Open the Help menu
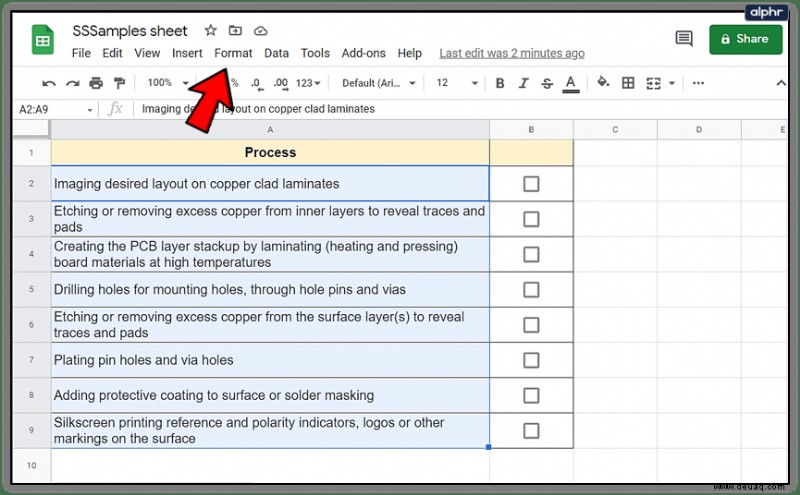The width and height of the screenshot is (800, 495). coord(410,53)
